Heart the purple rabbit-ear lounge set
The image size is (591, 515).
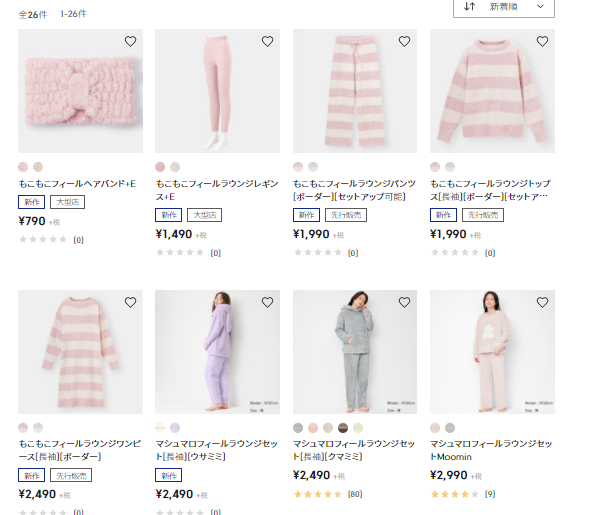(x=267, y=302)
